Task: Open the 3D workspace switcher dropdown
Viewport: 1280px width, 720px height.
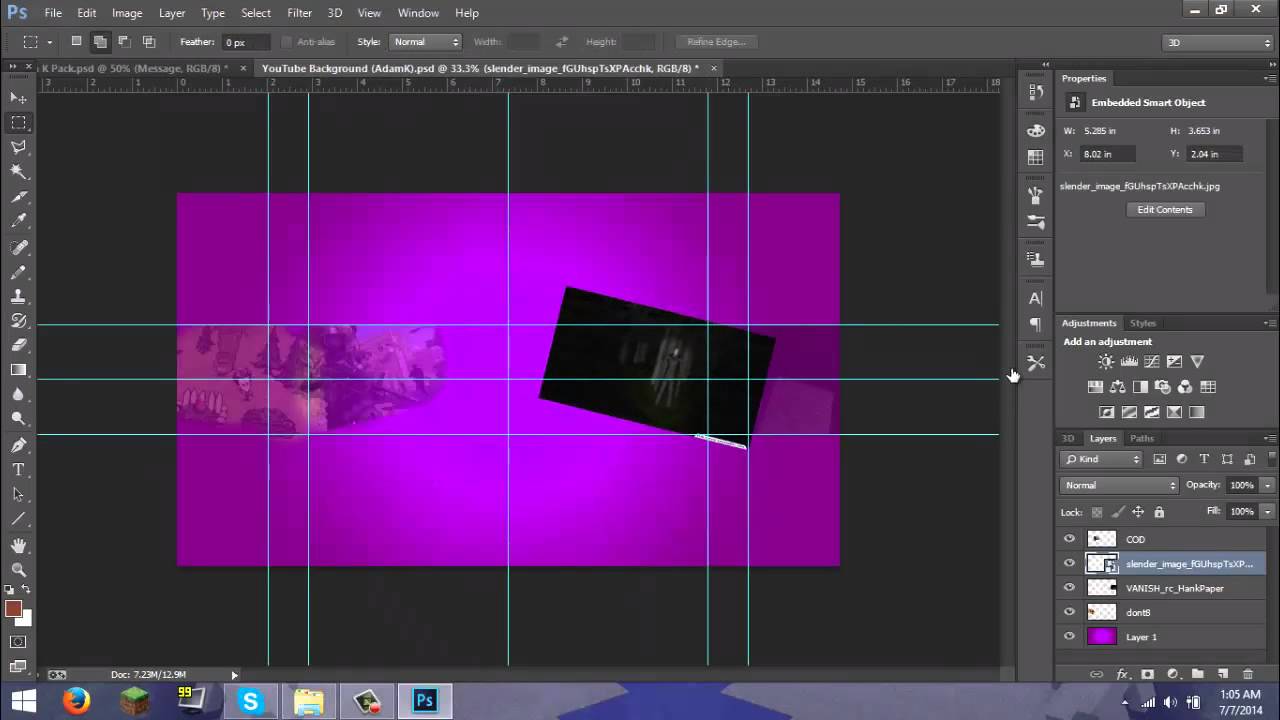Action: (x=1217, y=42)
